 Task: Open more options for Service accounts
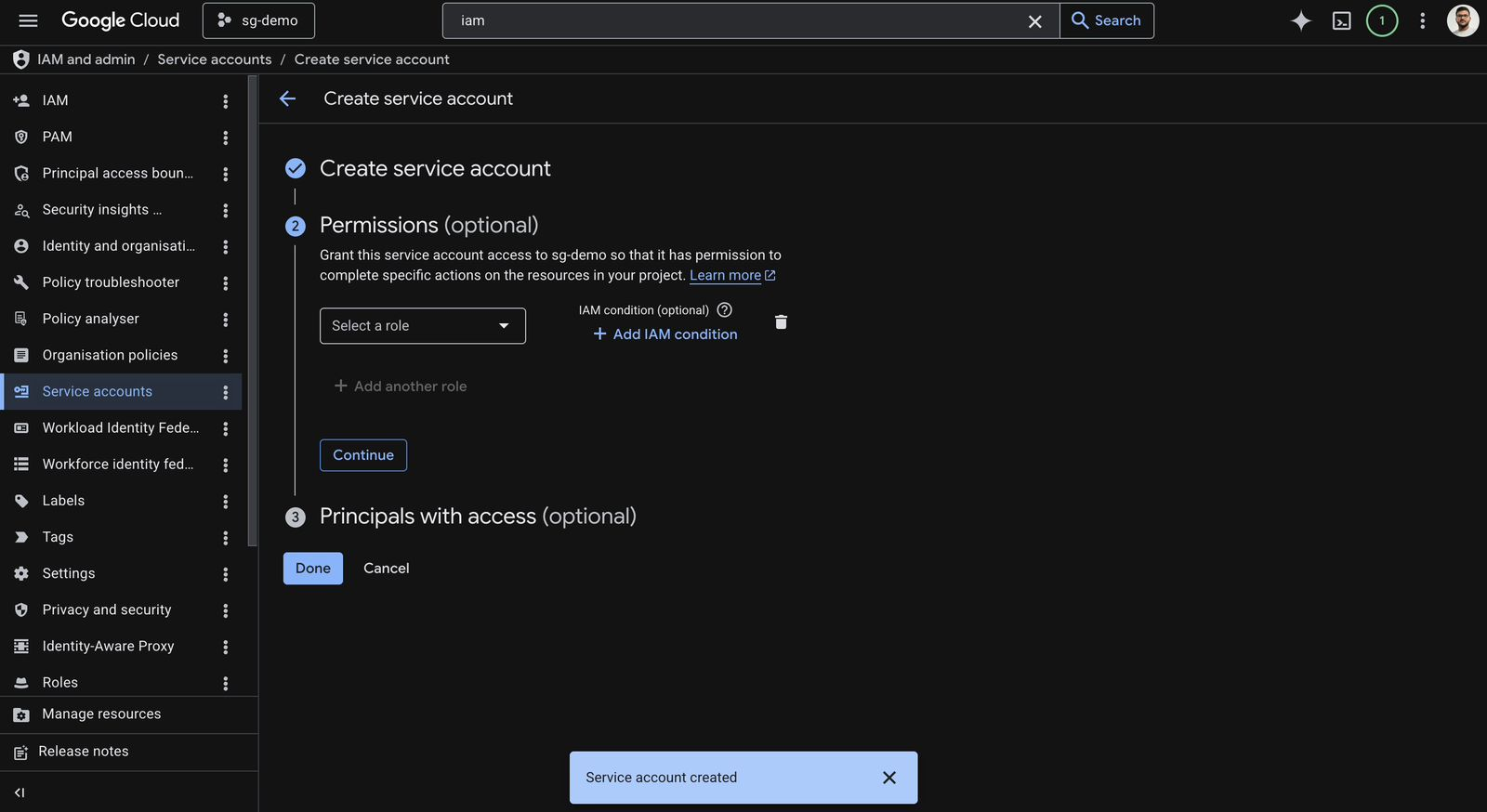(225, 393)
